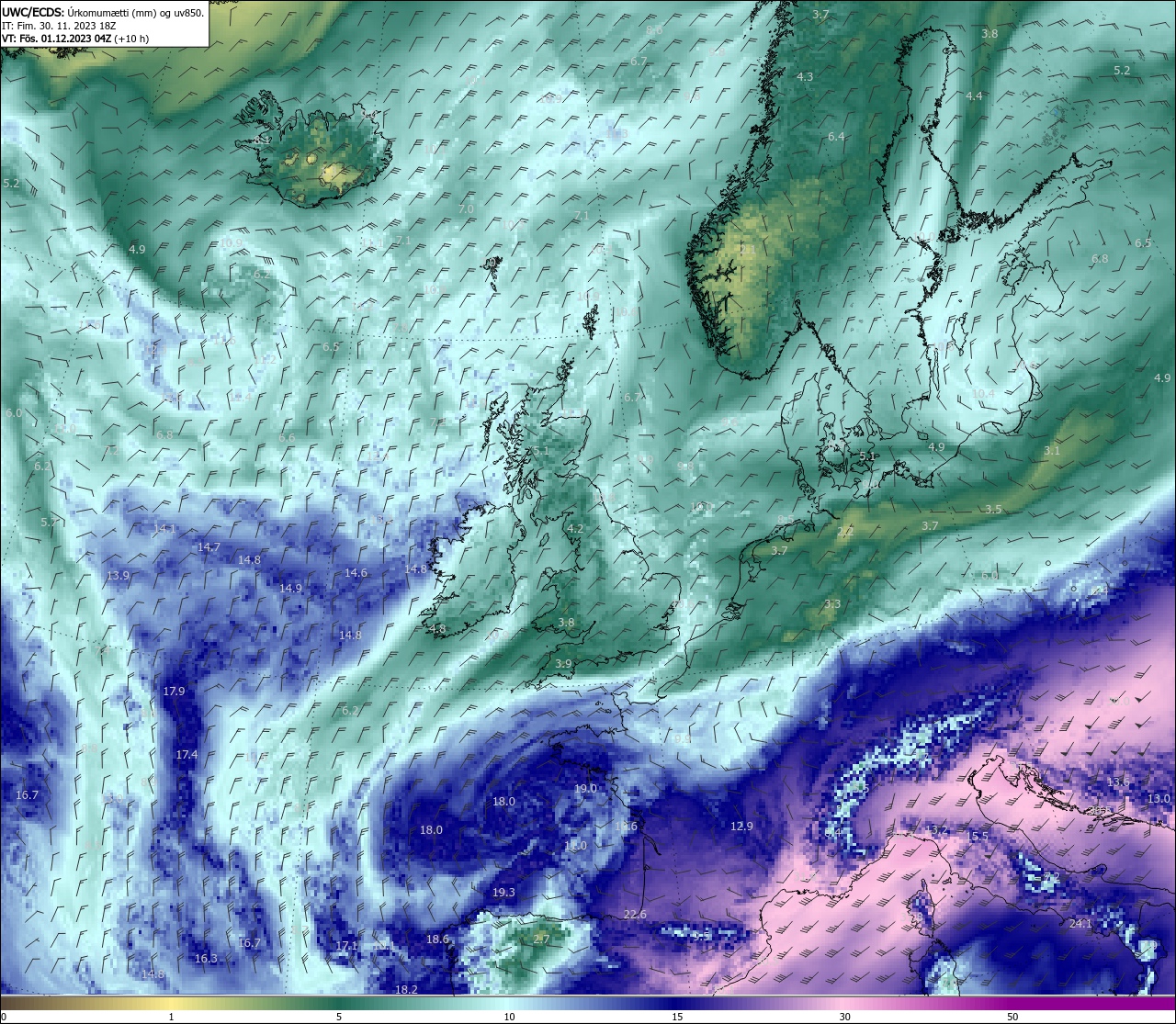Click the 4.2 value over Britain
Viewport: 1176px width, 1024px height.
pos(575,528)
